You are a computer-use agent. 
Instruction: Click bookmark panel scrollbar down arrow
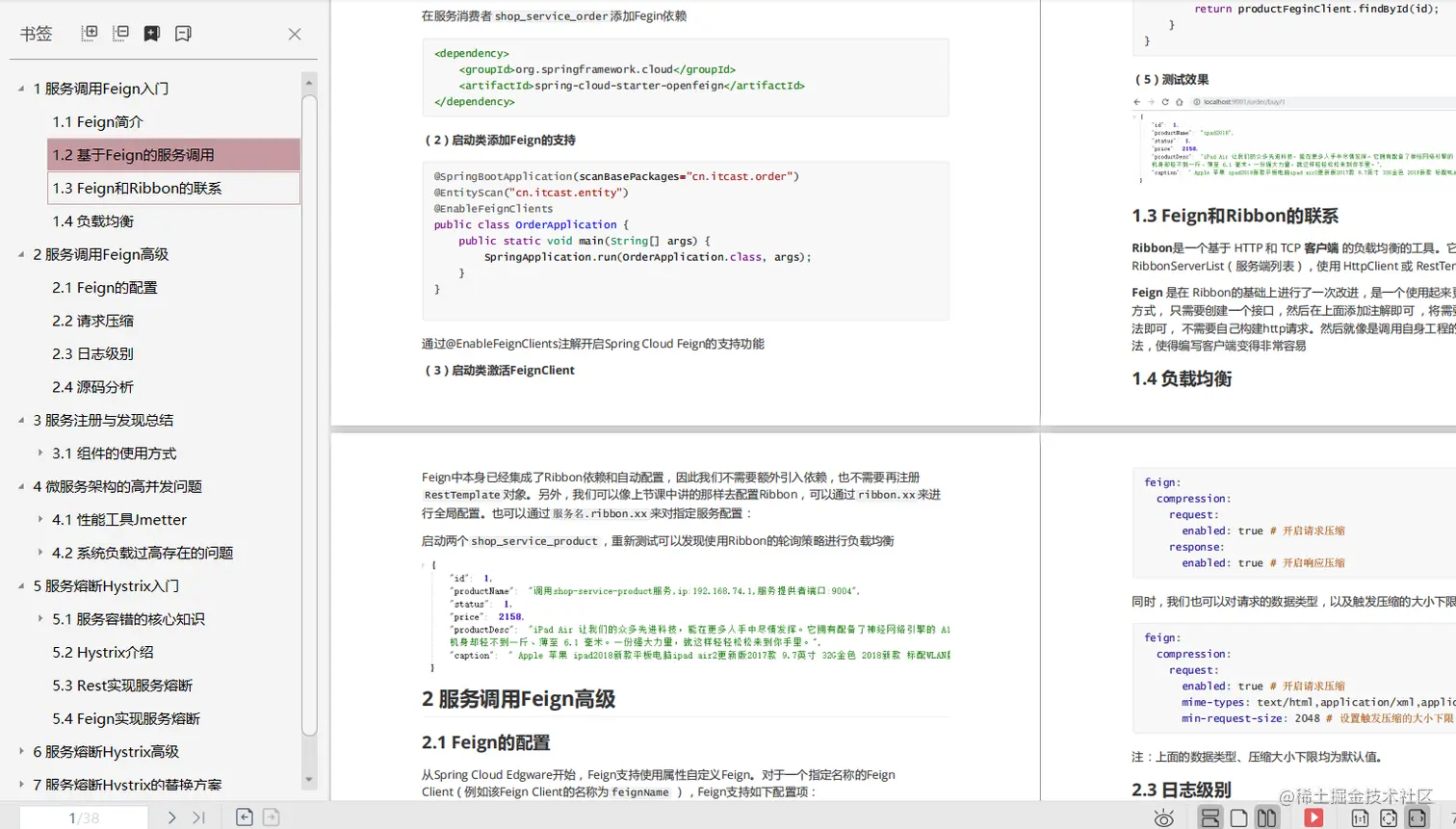309,780
